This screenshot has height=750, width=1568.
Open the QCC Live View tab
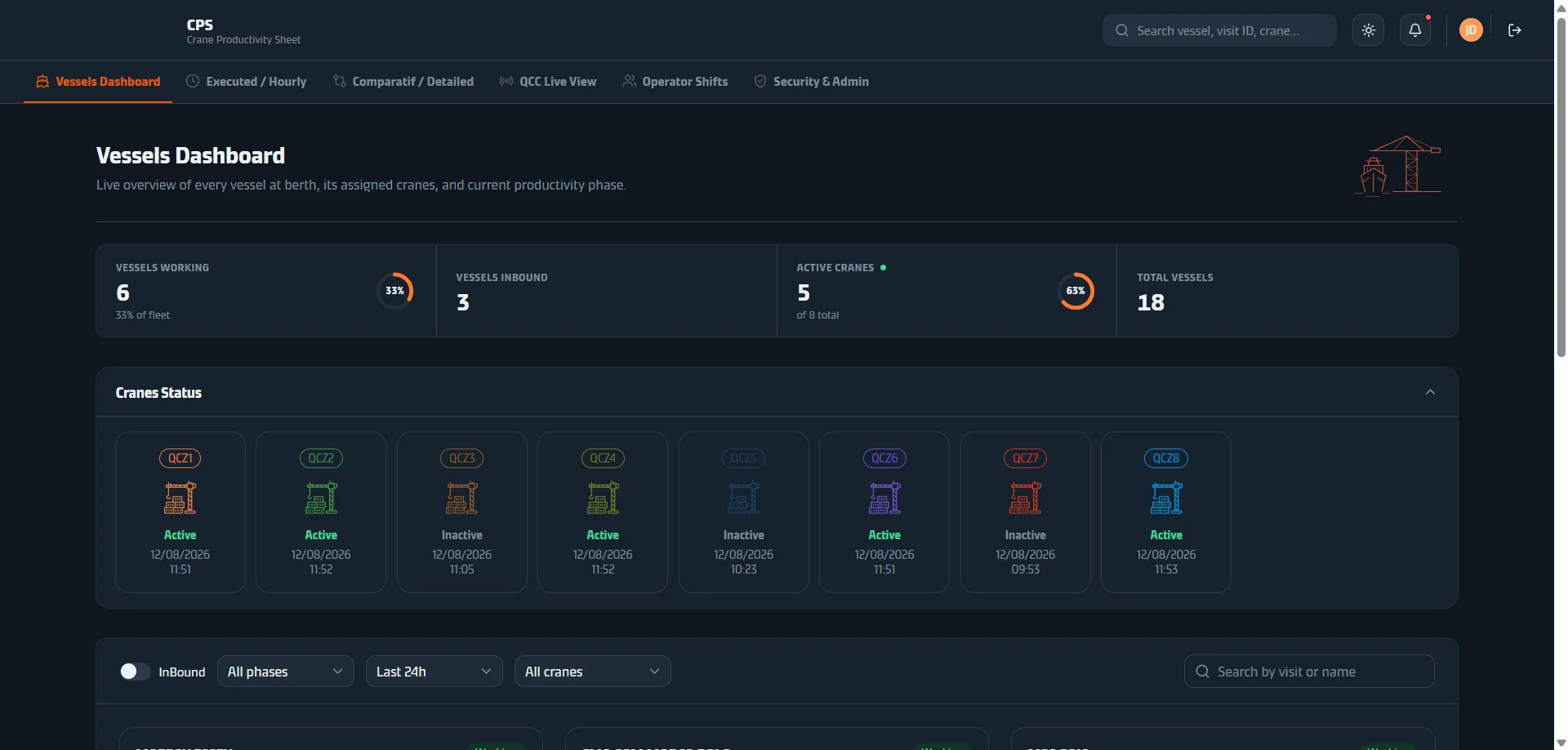tap(548, 82)
